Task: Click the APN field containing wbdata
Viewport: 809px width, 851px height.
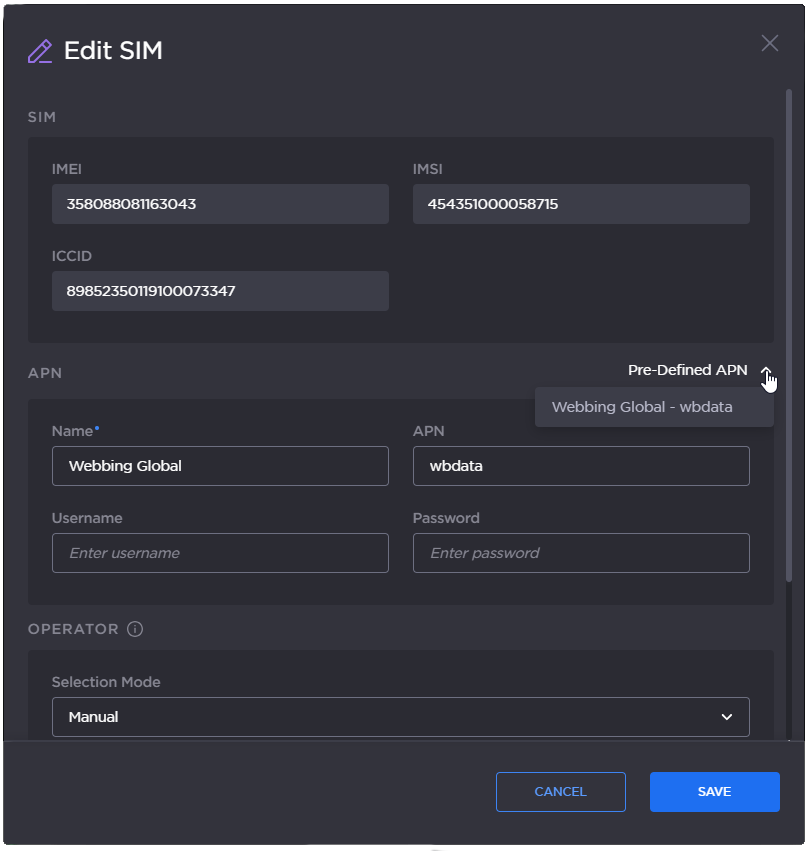Action: [581, 465]
